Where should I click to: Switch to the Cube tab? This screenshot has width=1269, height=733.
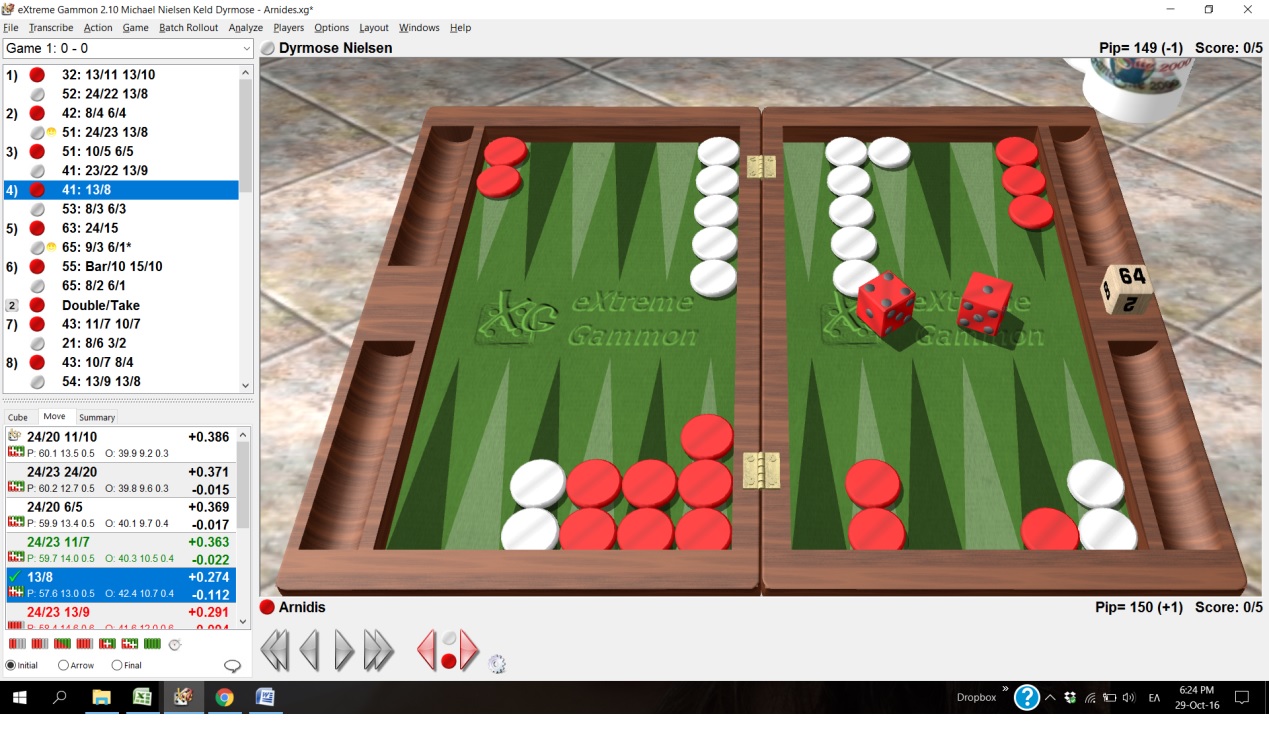(x=18, y=417)
